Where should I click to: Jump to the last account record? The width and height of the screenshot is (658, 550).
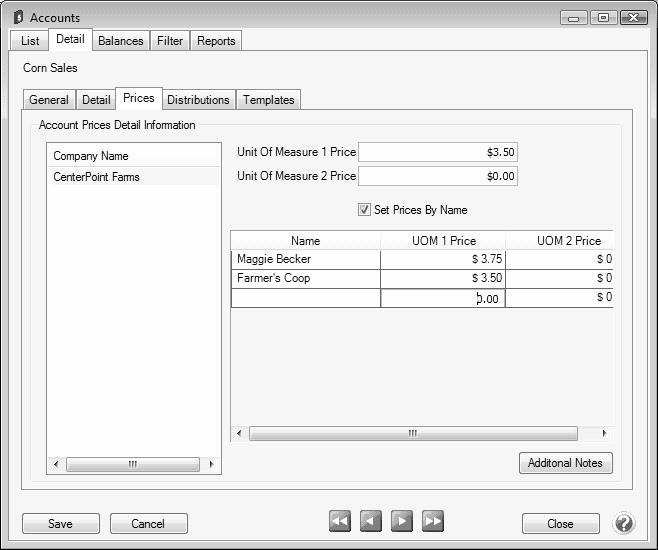click(x=432, y=521)
